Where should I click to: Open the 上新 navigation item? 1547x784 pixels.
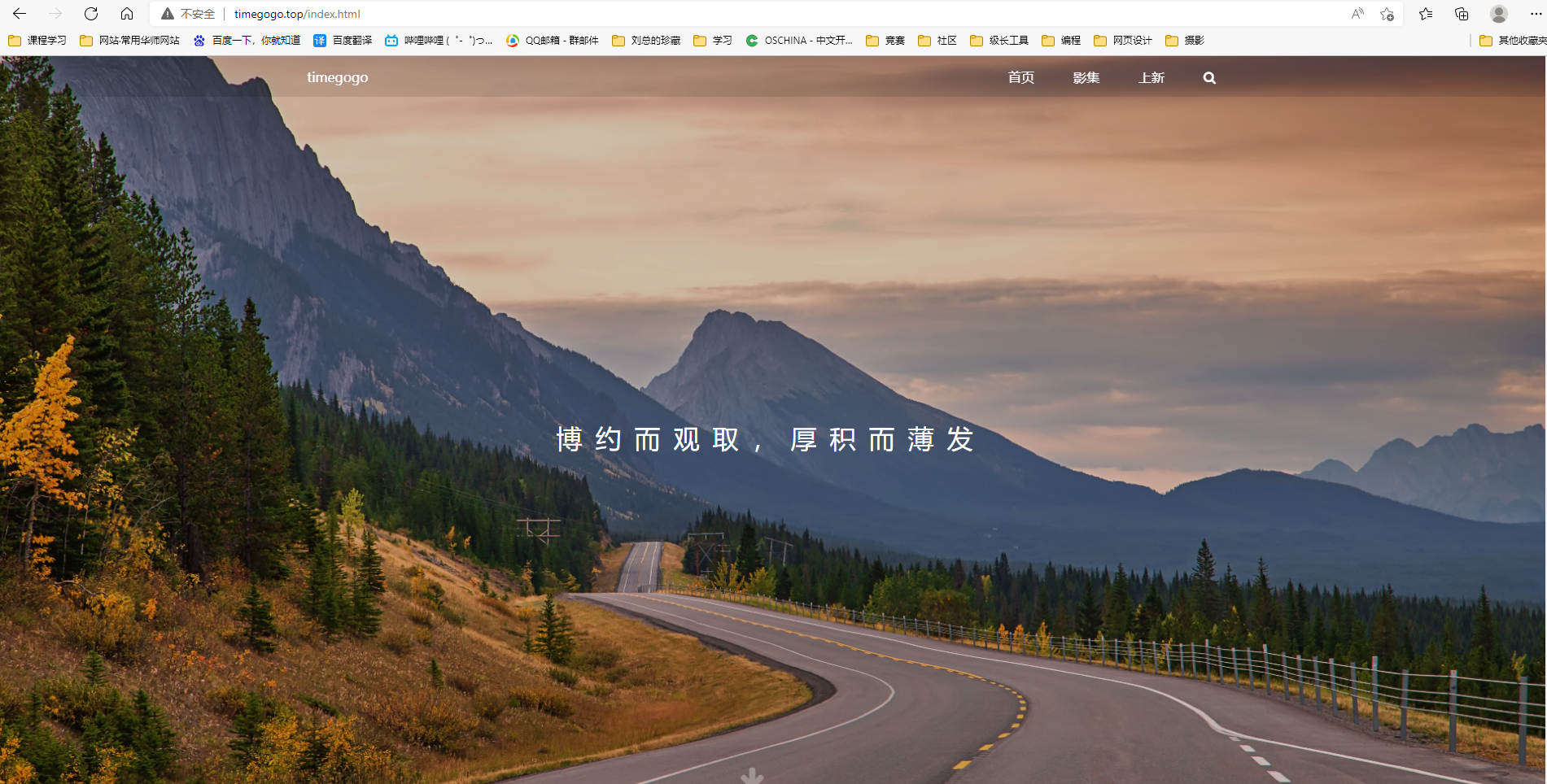pos(1152,77)
